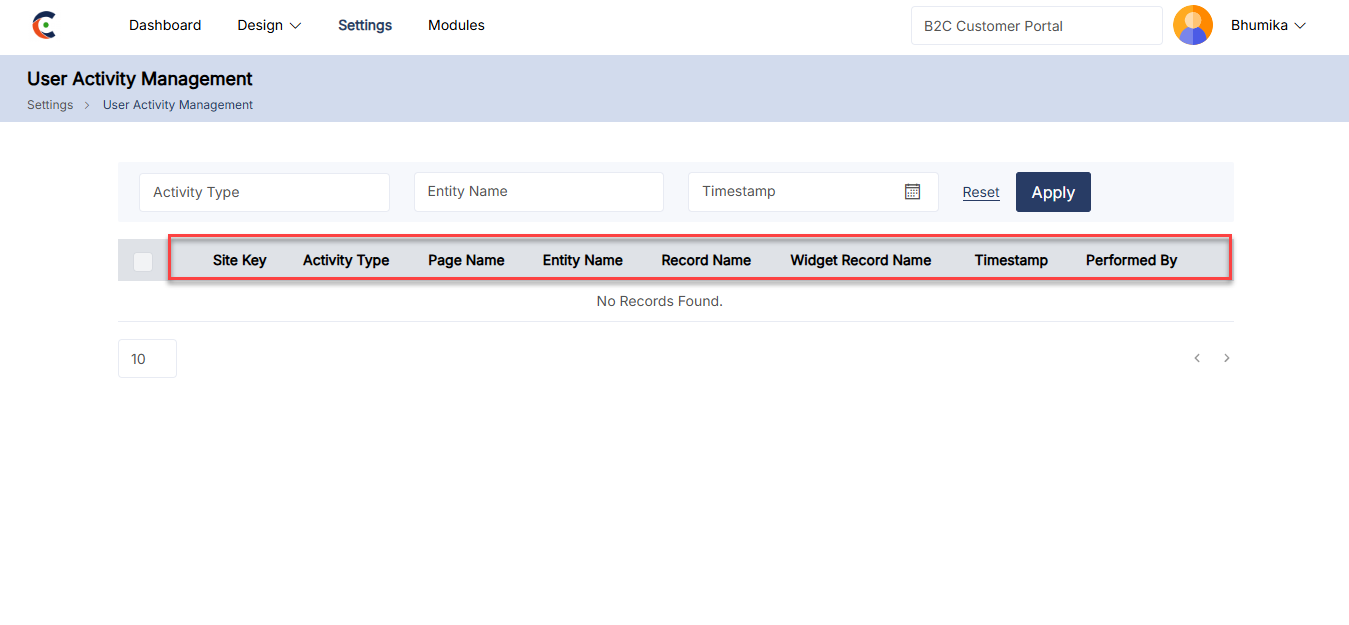Screen dimensions: 1349x625
Task: Open the Modules menu item
Action: coord(456,26)
